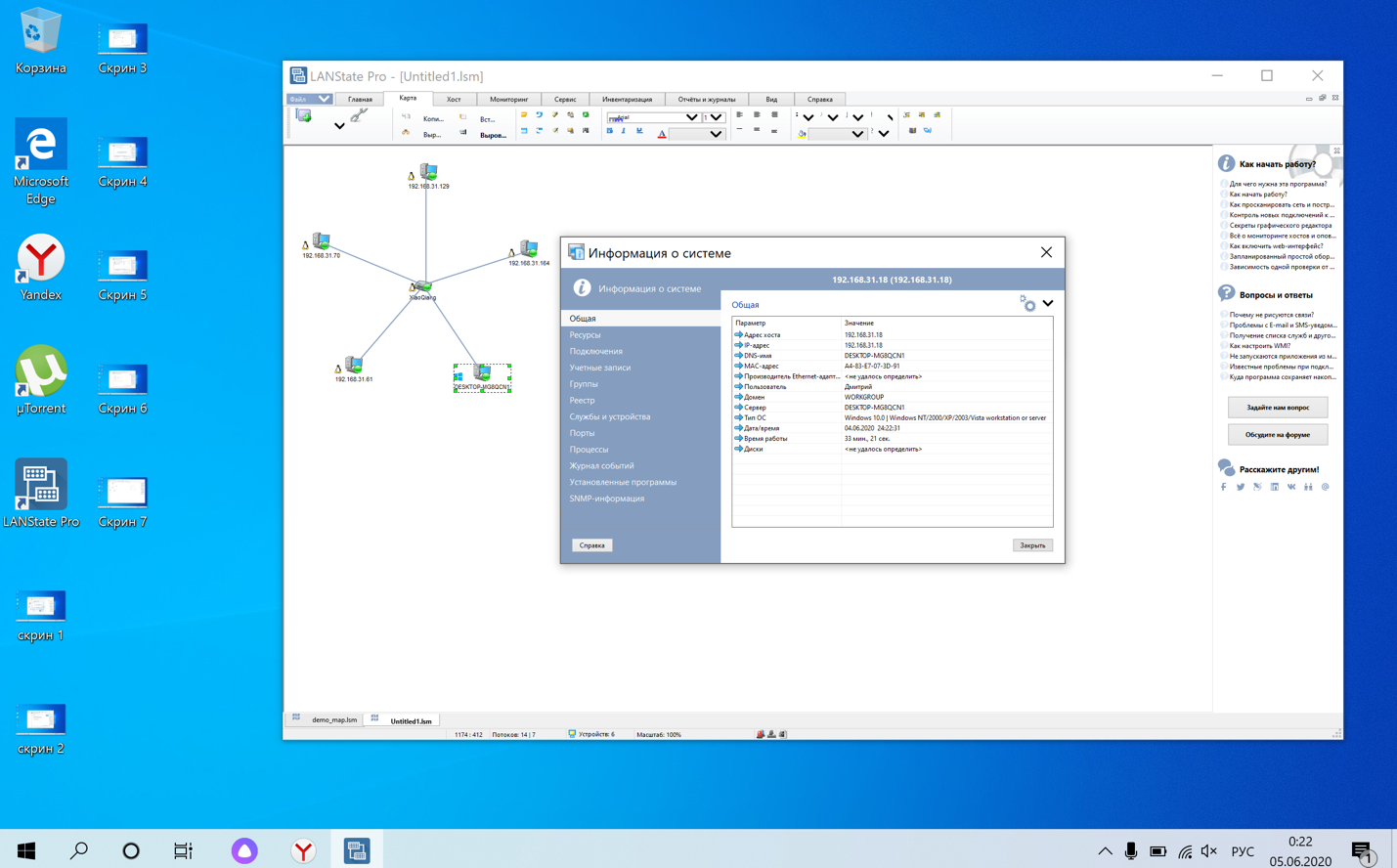Screen dimensions: 1397x868
Task: Click the fill color bucket icon
Action: click(802, 134)
